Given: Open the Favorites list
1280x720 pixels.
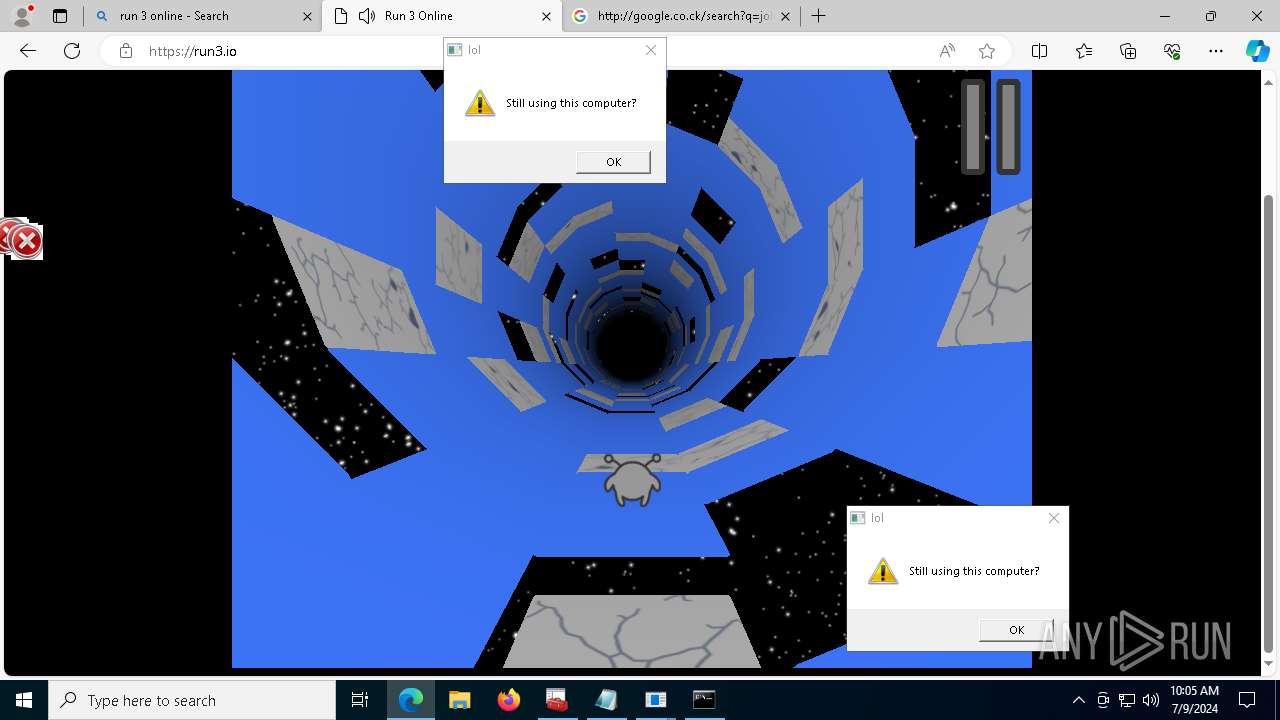Looking at the screenshot, I should pyautogui.click(x=1084, y=51).
